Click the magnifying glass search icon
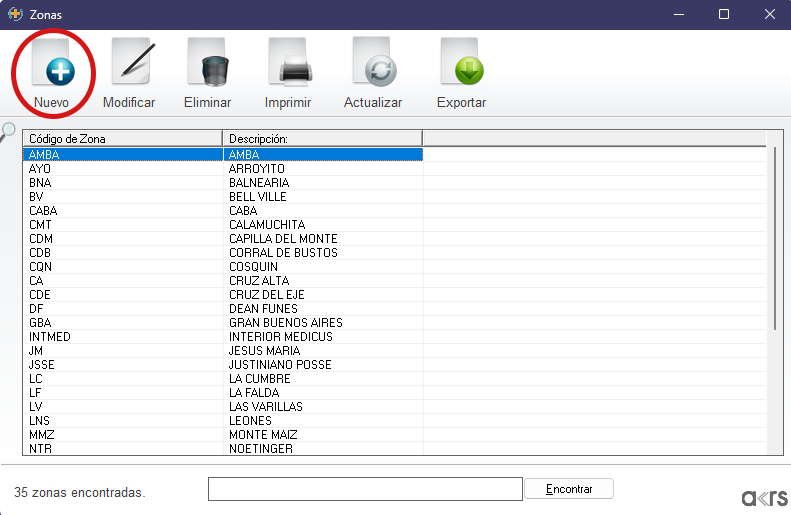Screen dimensions: 791x515 point(7,131)
